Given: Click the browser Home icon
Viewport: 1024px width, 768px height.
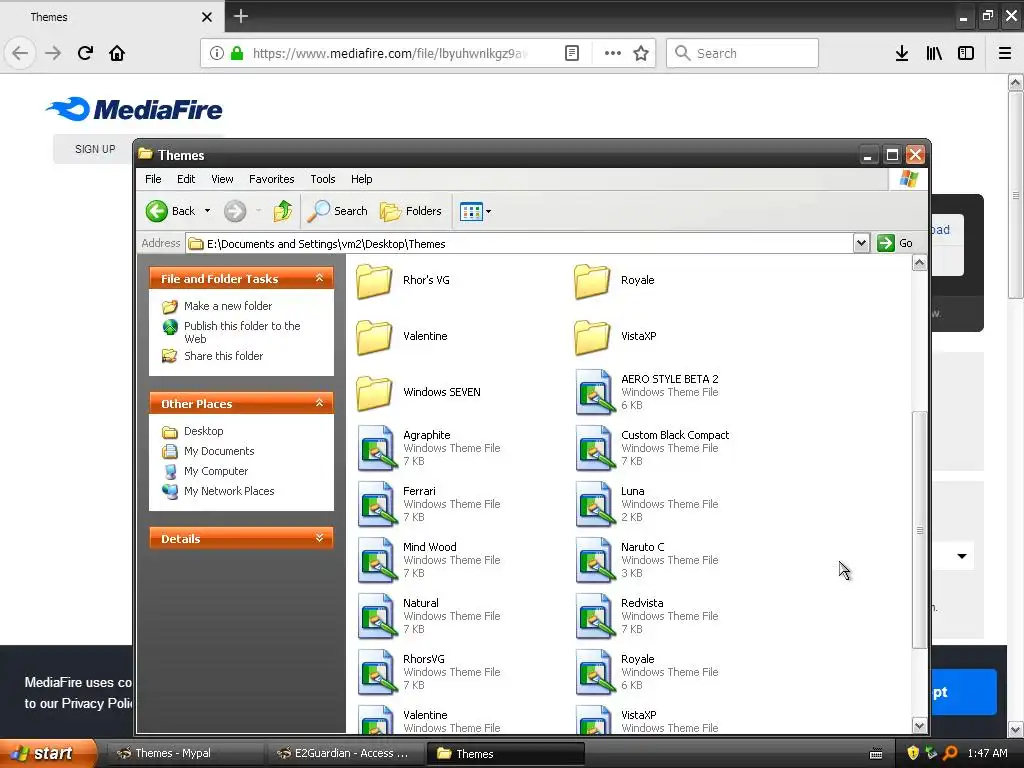Looking at the screenshot, I should click(x=117, y=53).
